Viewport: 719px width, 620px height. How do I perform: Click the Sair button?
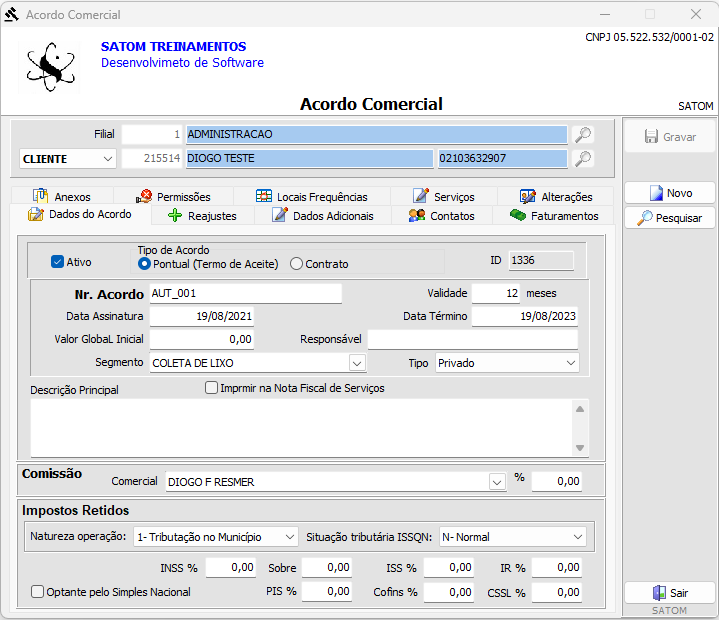(x=669, y=593)
